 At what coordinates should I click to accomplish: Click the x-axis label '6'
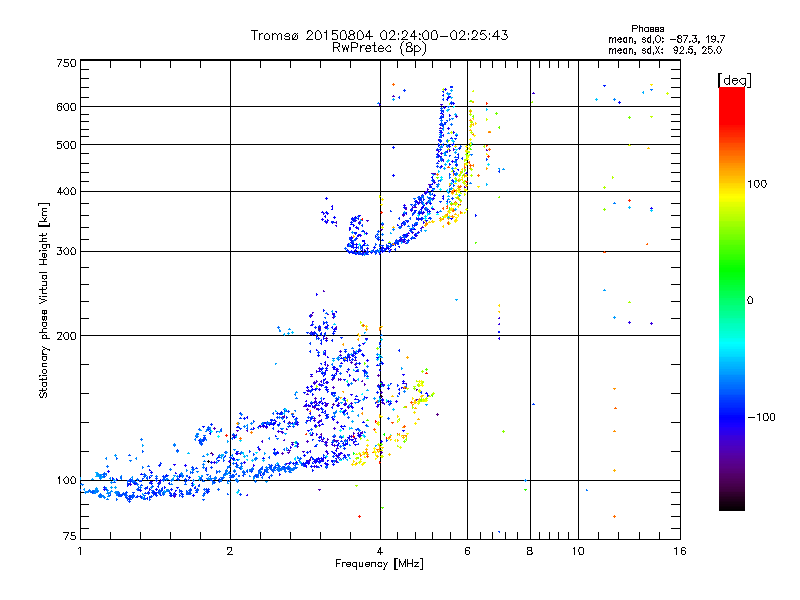(467, 551)
